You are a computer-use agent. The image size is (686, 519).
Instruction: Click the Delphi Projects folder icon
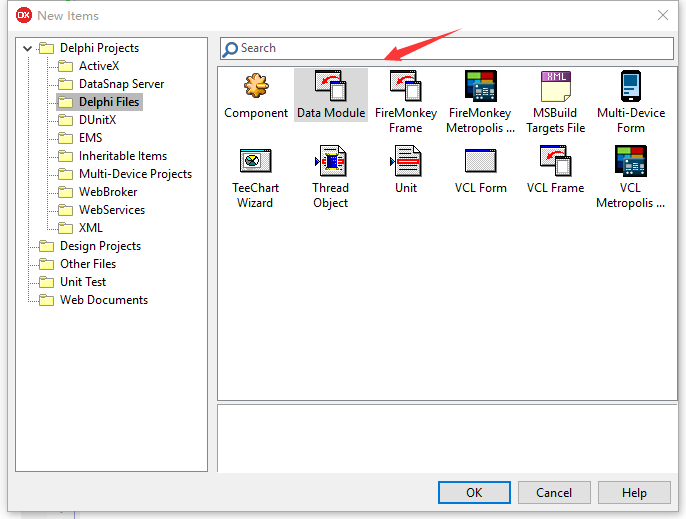46,48
